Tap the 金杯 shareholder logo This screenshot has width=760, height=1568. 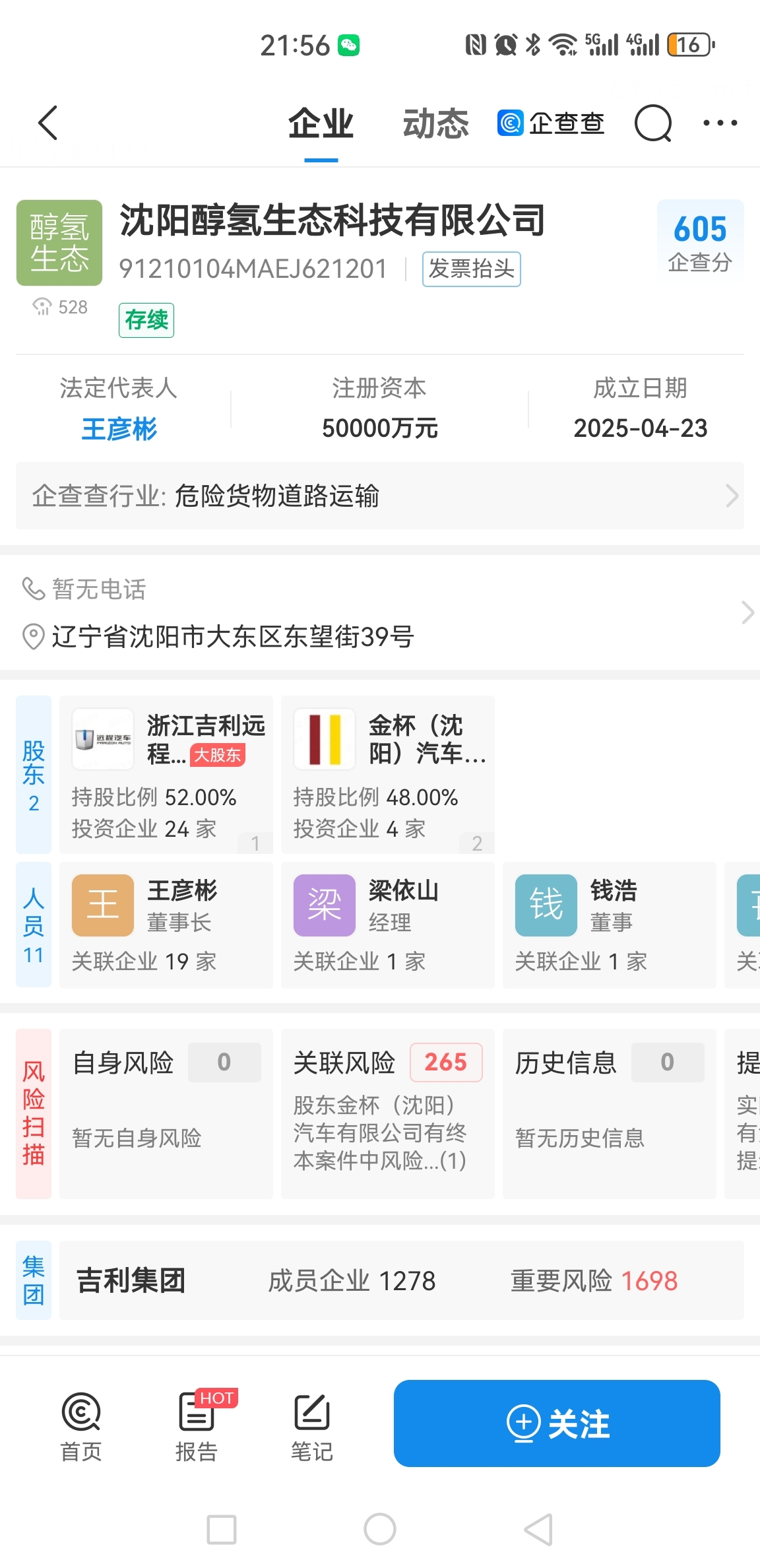point(325,739)
